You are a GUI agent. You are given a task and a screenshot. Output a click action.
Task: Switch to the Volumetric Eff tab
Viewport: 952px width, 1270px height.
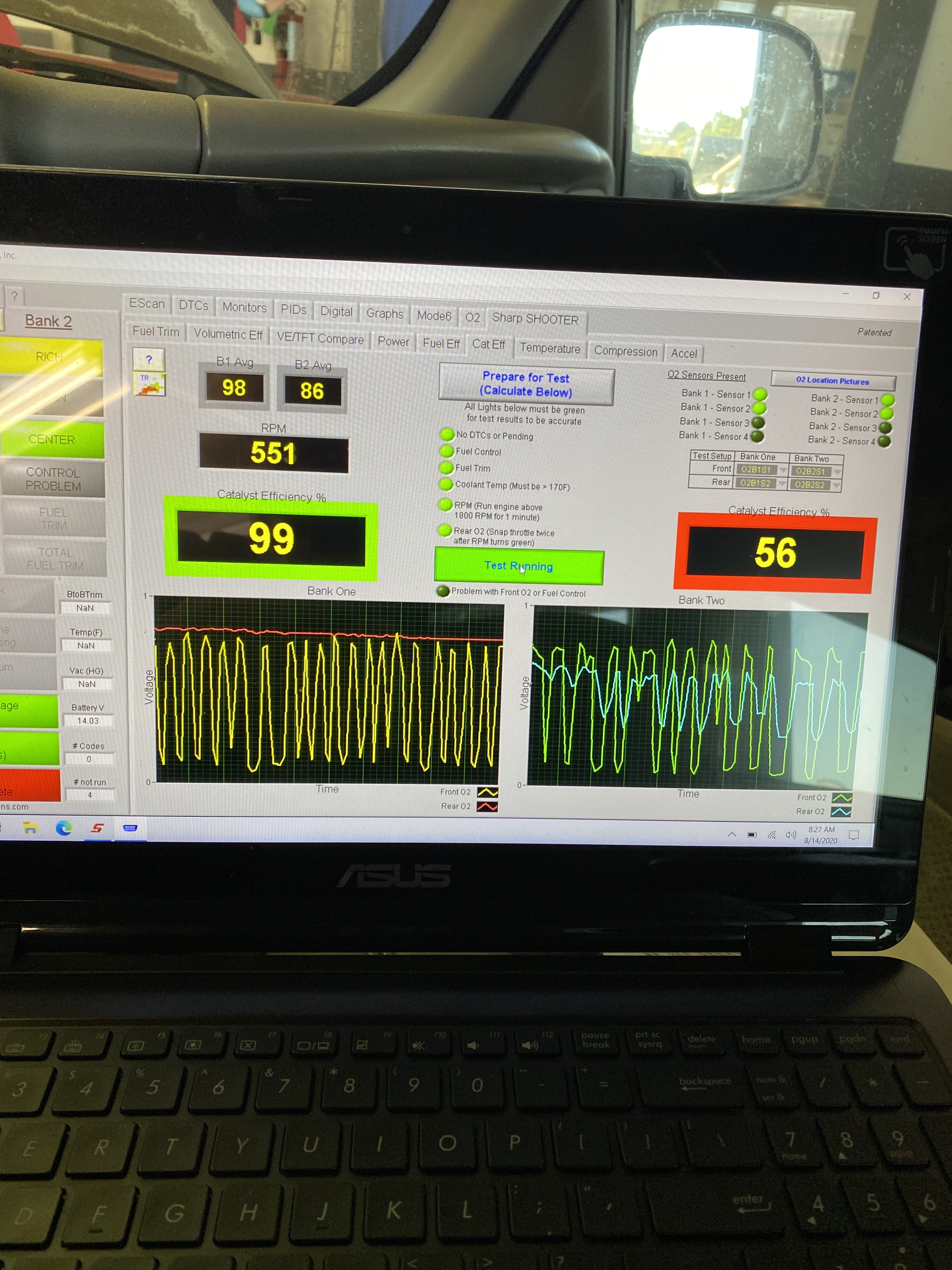228,334
